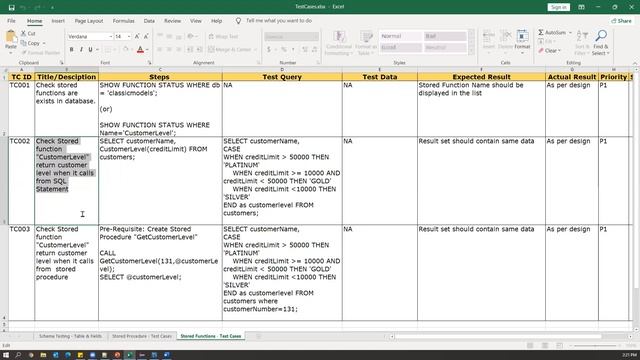Click the Share button
This screenshot has width=640, height=360.
point(621,21)
